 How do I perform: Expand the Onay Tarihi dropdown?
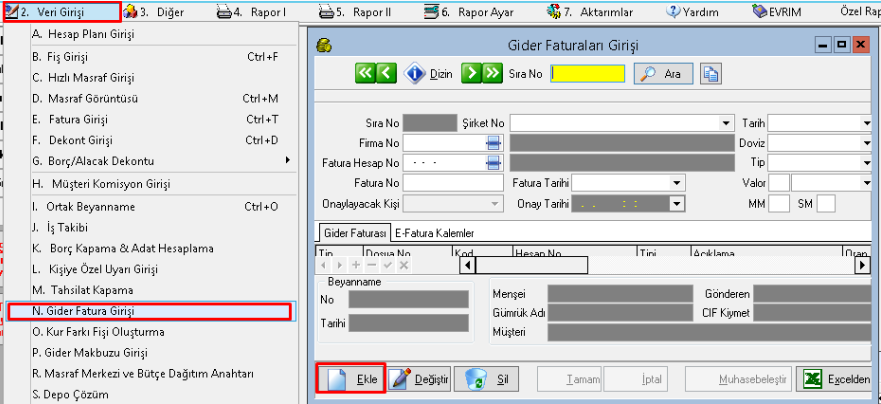tap(677, 203)
